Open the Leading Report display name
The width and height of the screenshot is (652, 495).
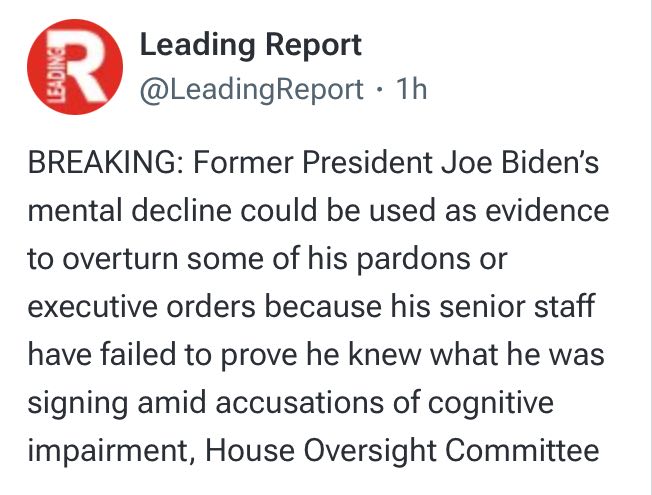(251, 45)
